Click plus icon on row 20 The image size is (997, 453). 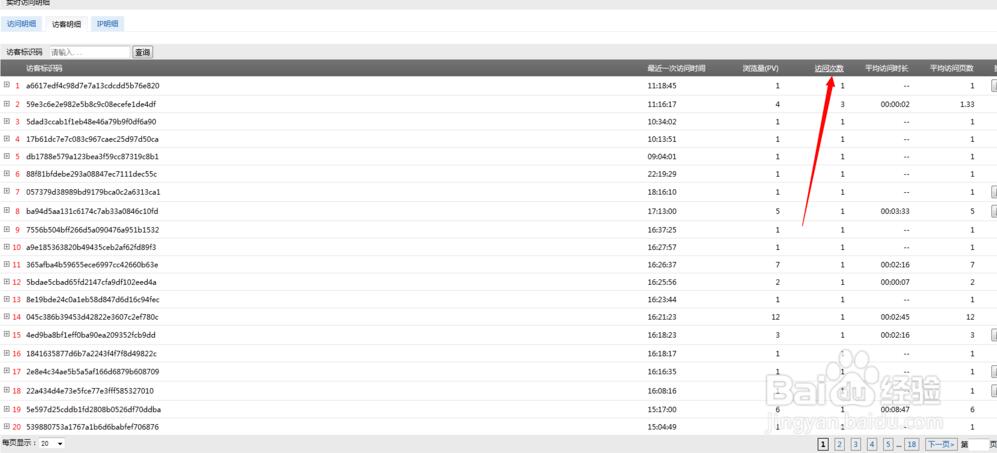[x=7, y=426]
